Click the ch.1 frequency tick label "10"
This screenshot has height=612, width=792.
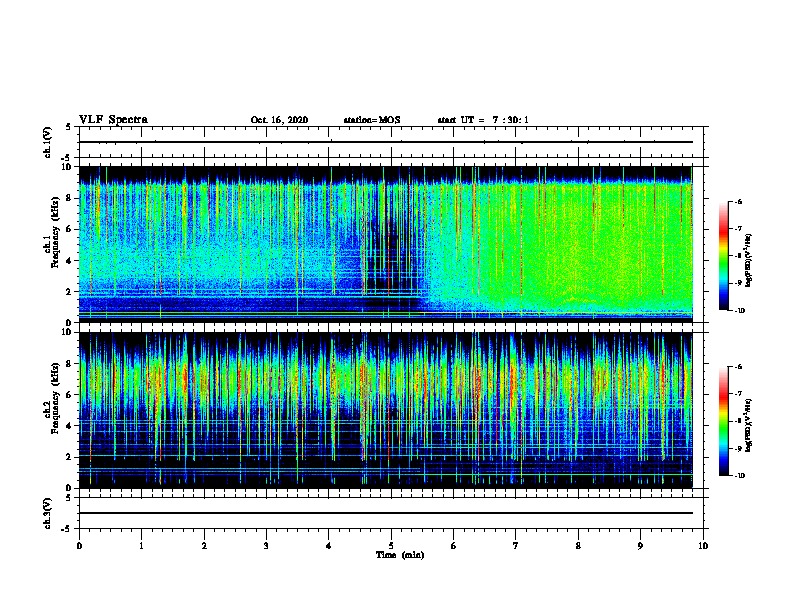click(x=69, y=167)
